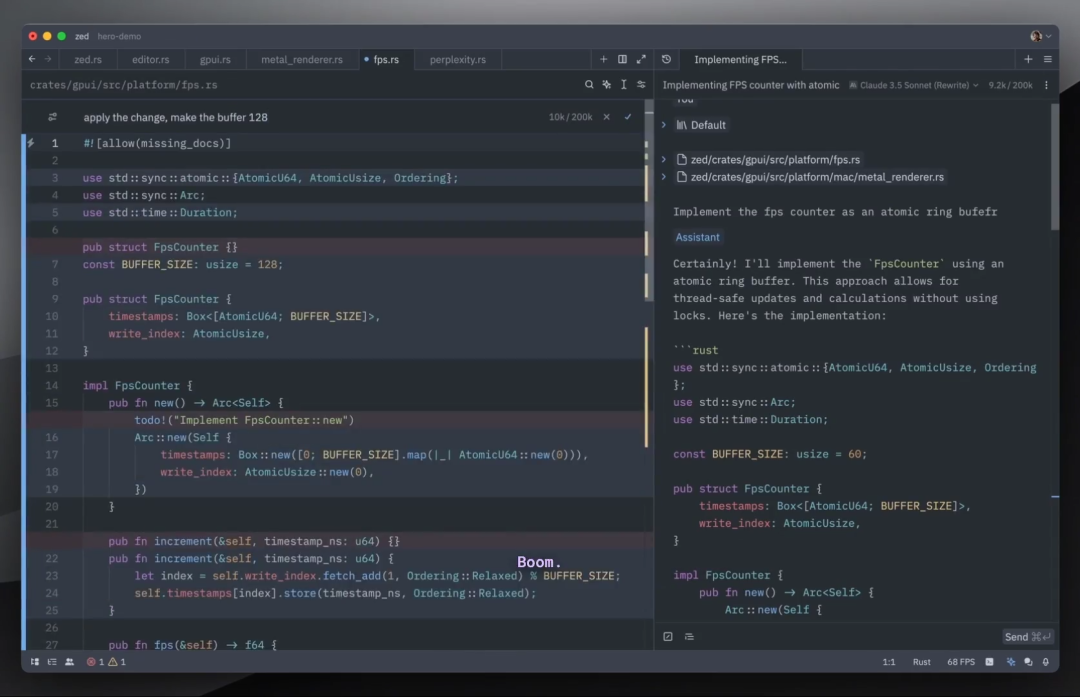The image size is (1080, 697).
Task: Click the quote selection icon below assistant
Action: [667, 636]
